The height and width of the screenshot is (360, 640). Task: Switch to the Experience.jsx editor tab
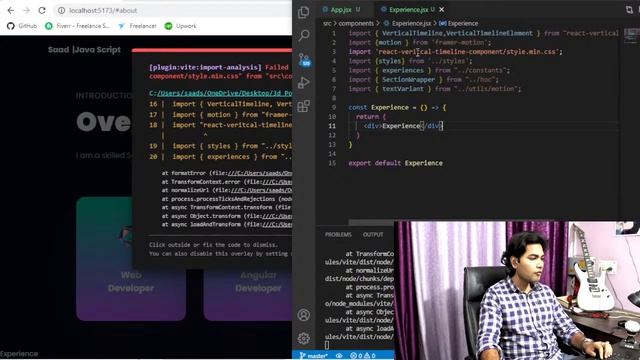pos(408,9)
